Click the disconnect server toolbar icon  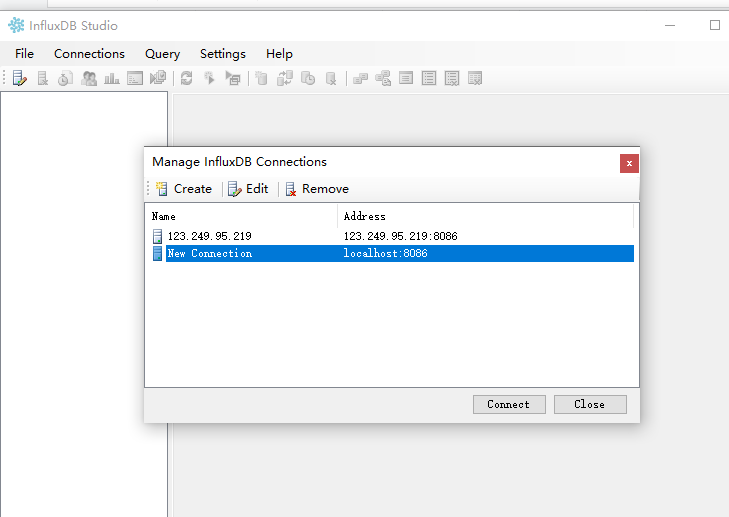tap(43, 78)
